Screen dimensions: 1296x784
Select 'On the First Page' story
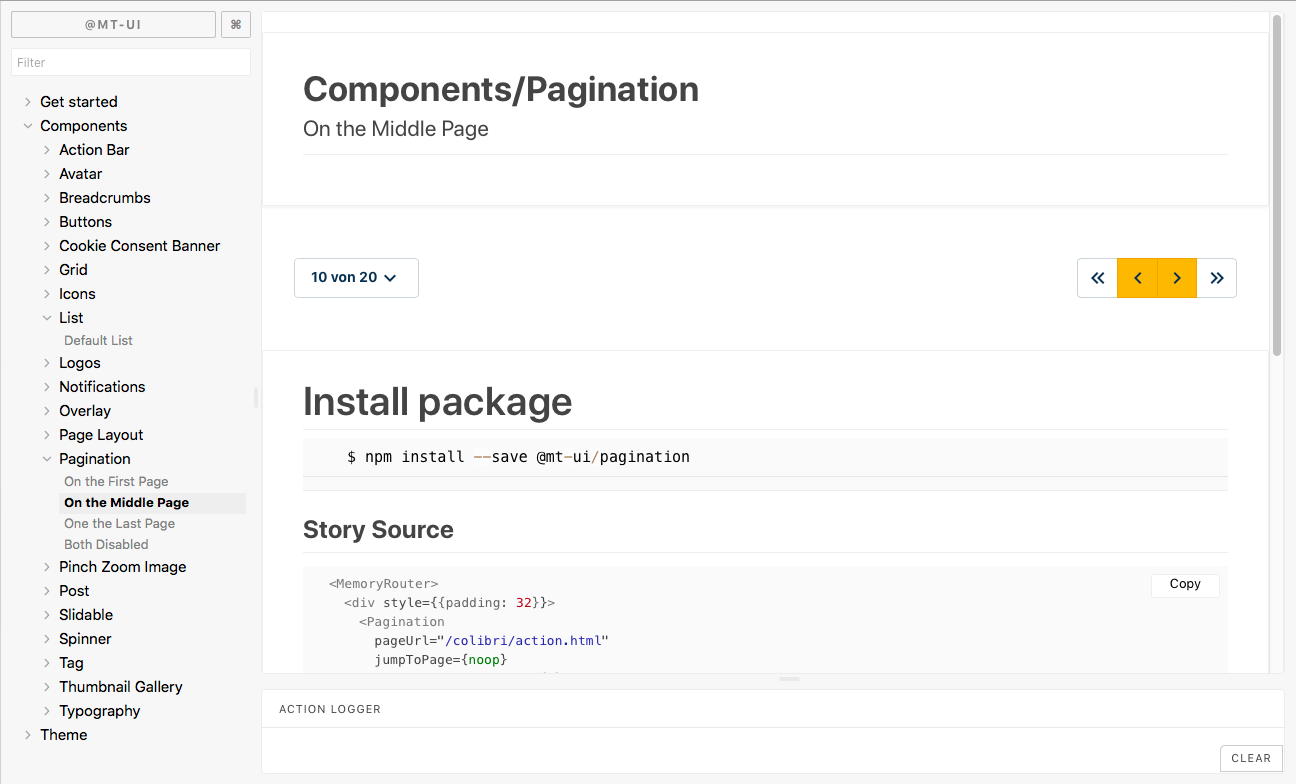pos(116,482)
